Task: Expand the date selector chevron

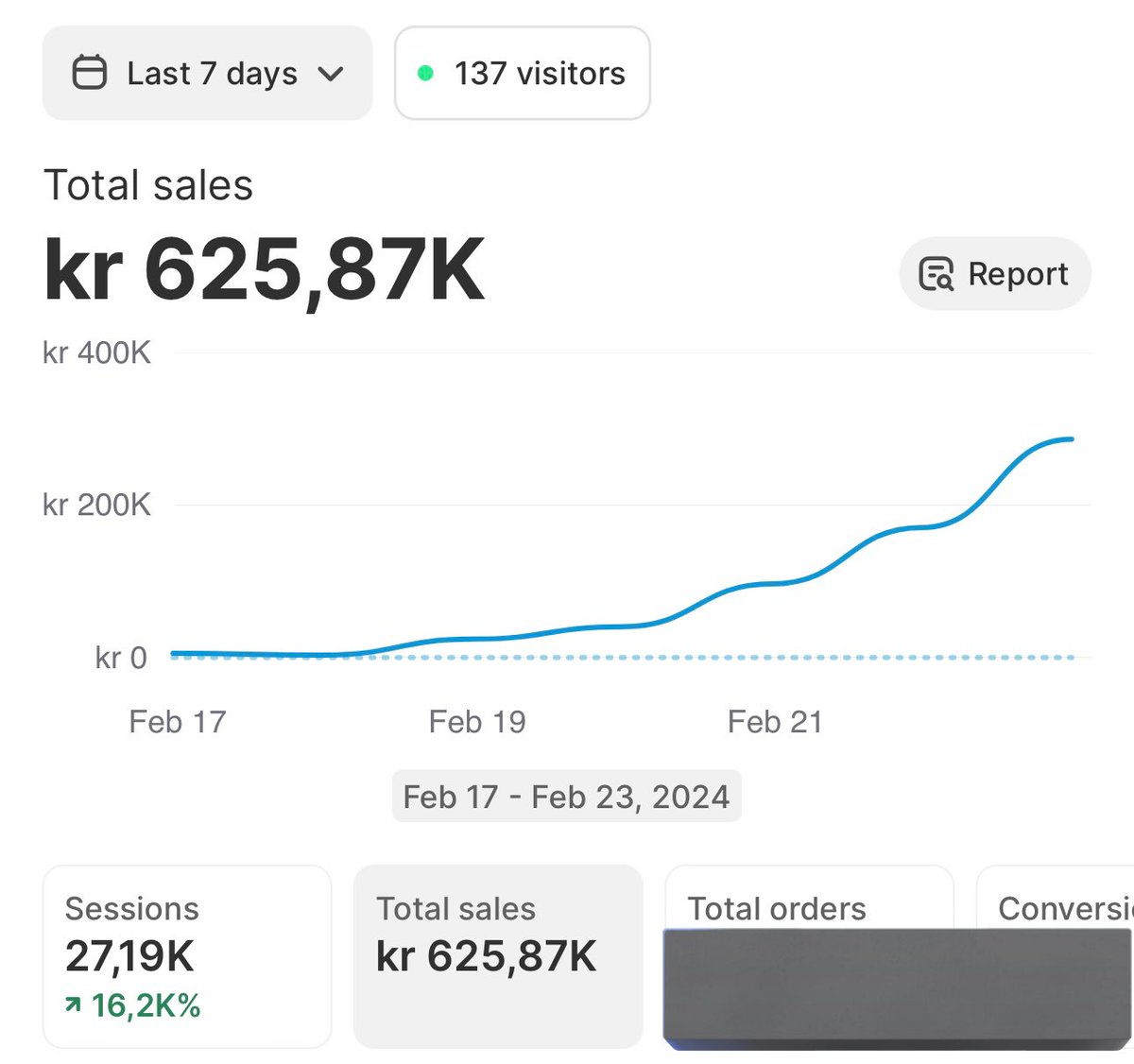Action: pyautogui.click(x=330, y=73)
